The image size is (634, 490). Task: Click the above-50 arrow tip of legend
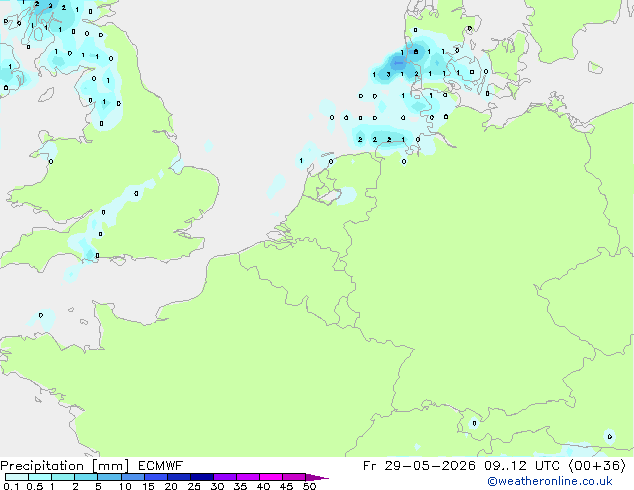pyautogui.click(x=317, y=477)
